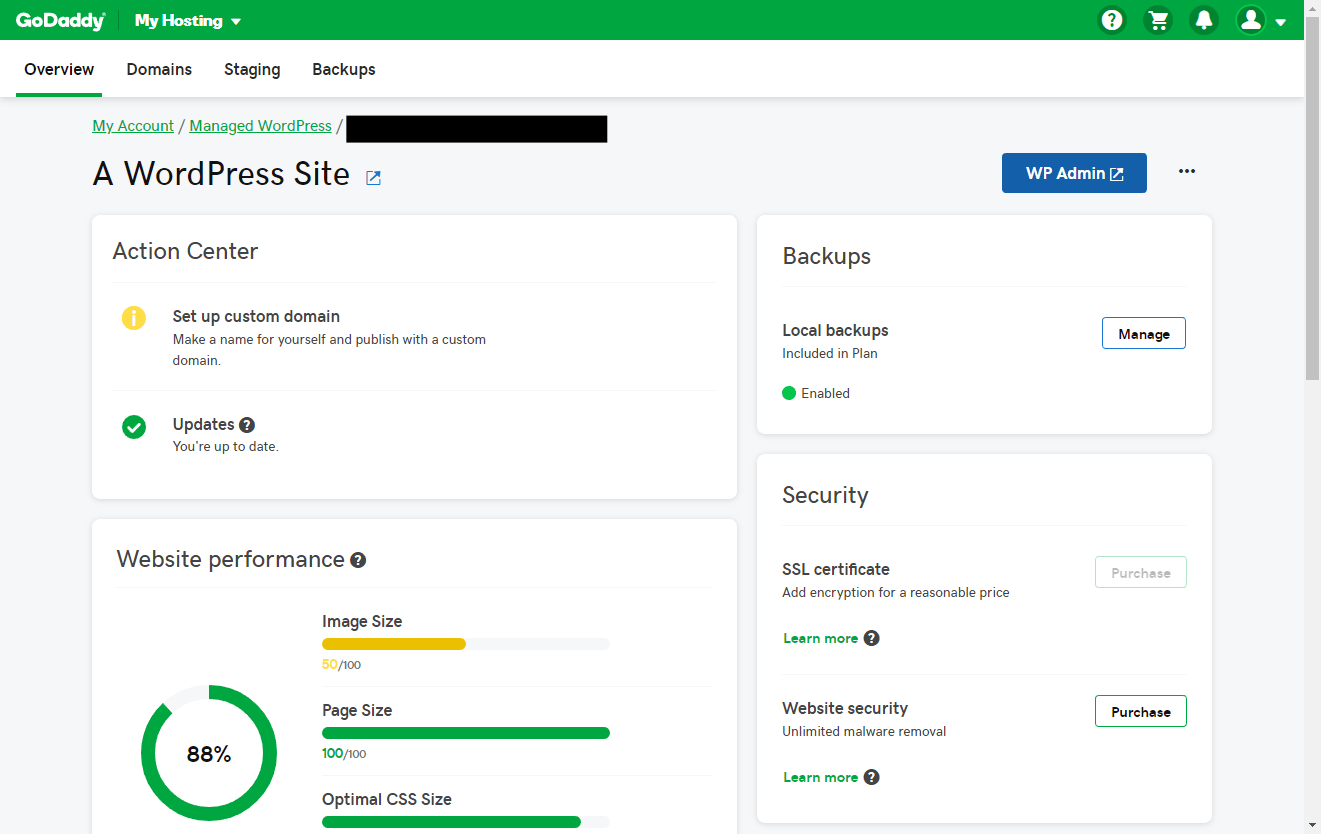Click the Image Size progress bar
Viewport: 1321px width, 834px height.
click(465, 643)
